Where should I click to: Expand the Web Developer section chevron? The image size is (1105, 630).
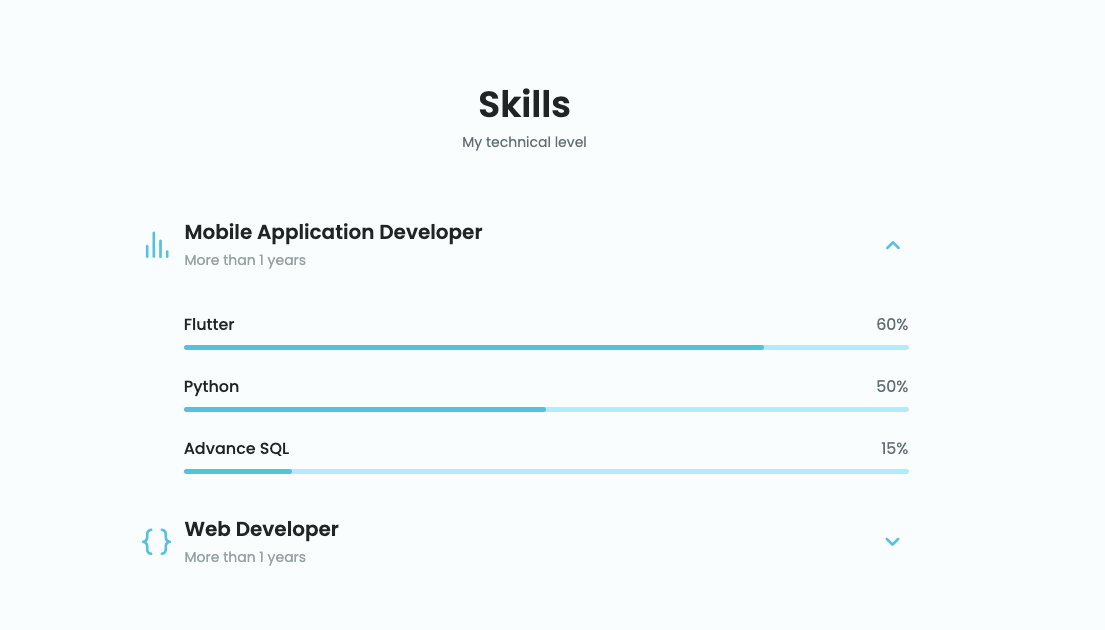893,542
